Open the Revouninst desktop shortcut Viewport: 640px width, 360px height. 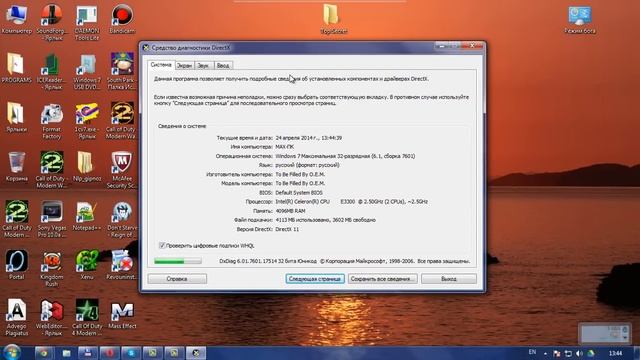122,265
